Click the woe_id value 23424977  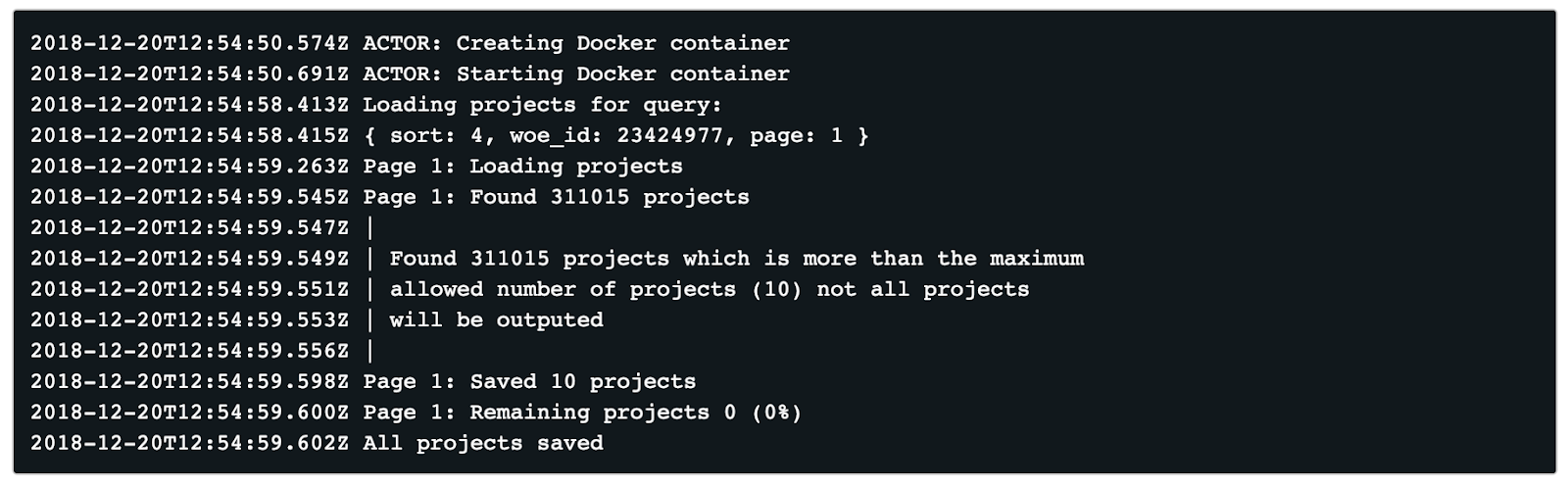[669, 135]
